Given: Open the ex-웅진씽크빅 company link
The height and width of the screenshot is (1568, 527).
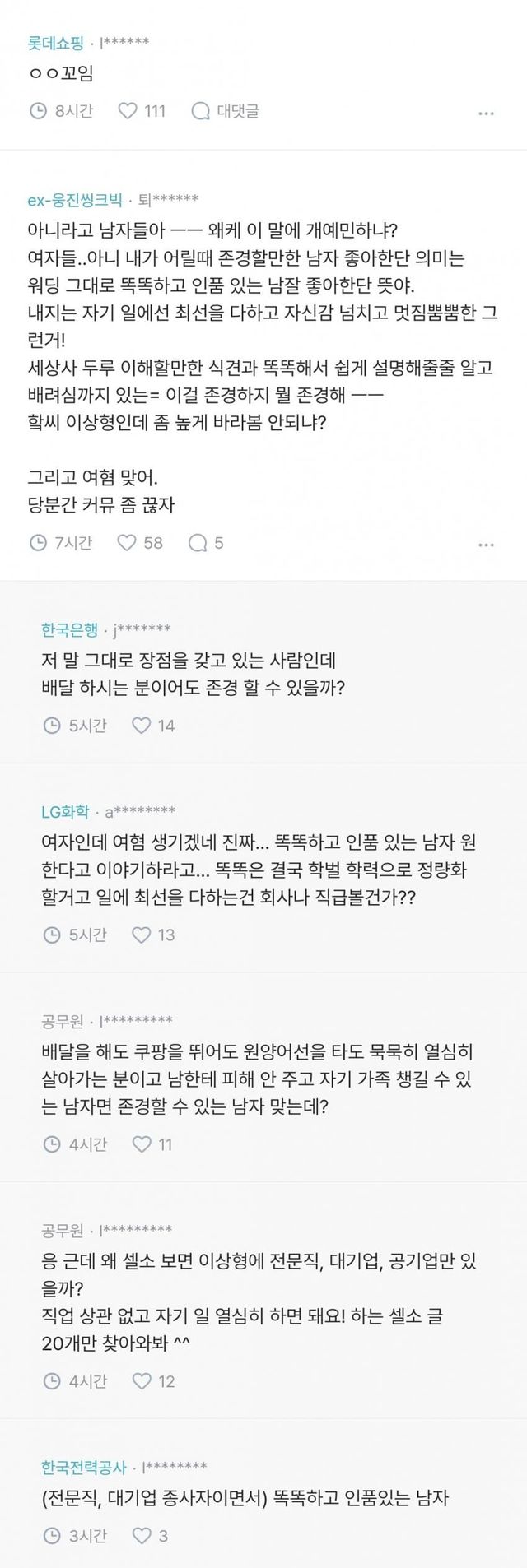Looking at the screenshot, I should tap(75, 199).
